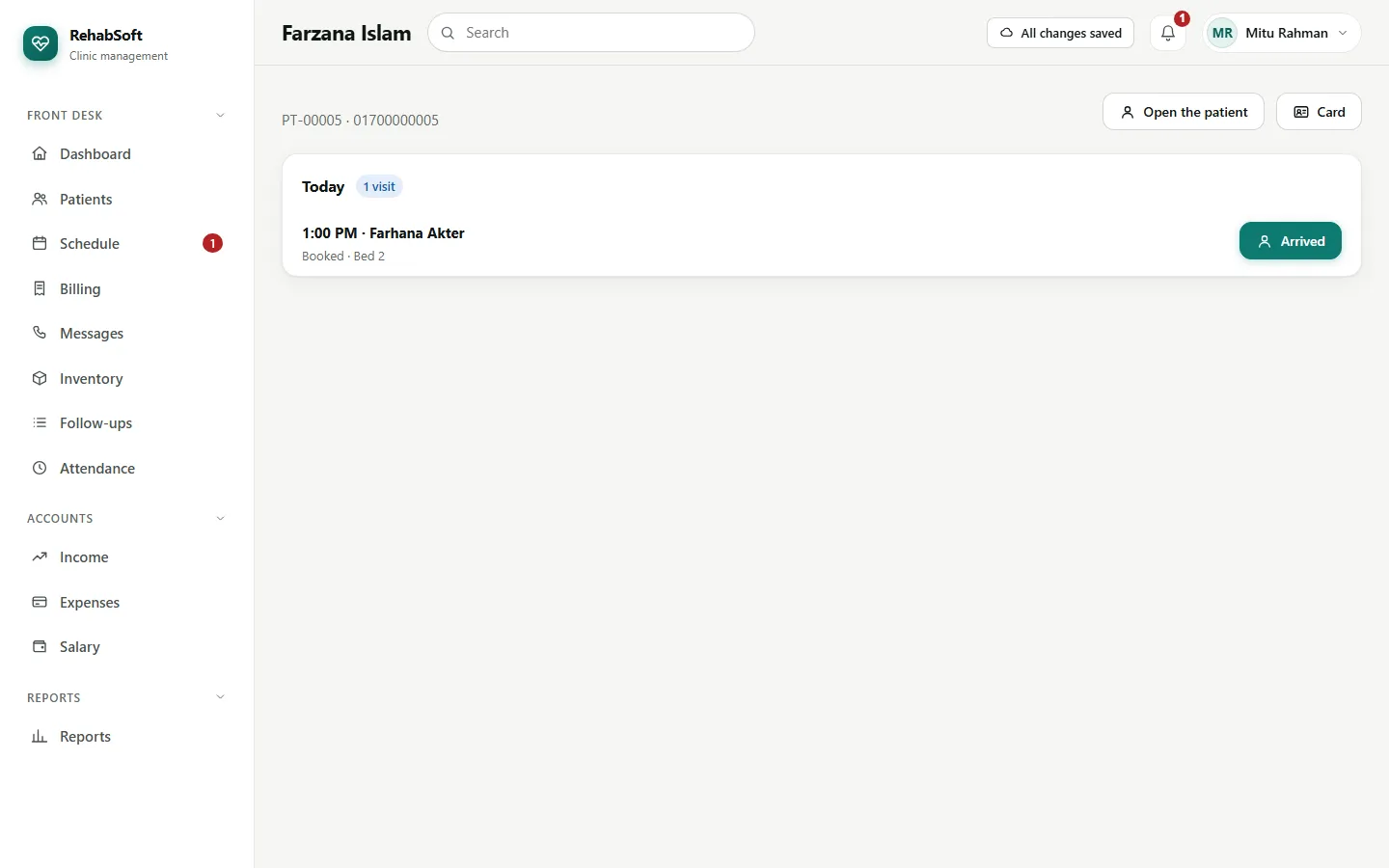1389x868 pixels.
Task: Open the patient Card button
Action: point(1319,112)
